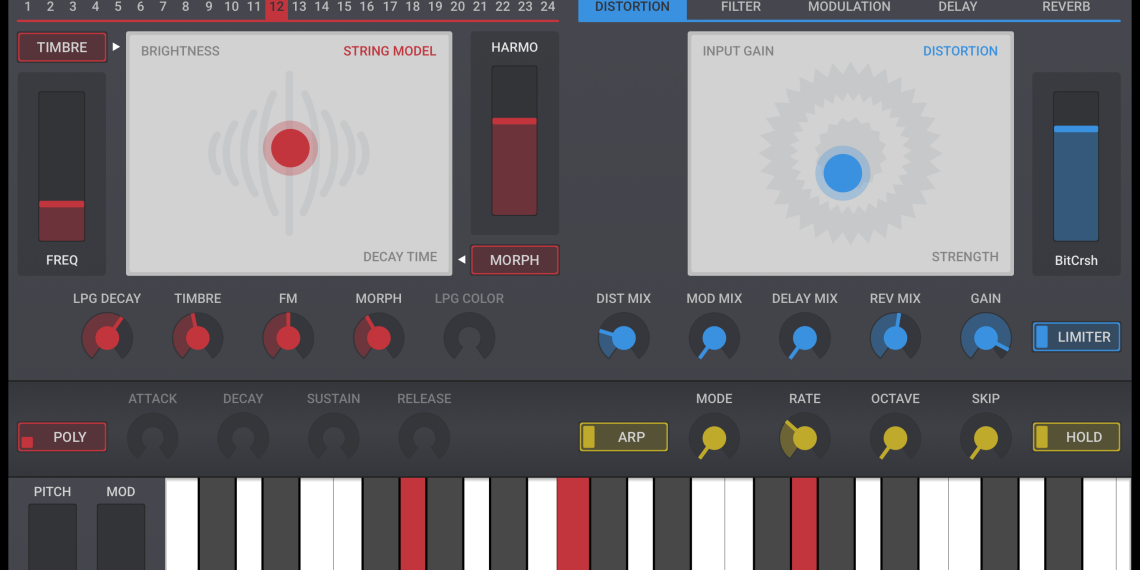
Task: Click the arpeggiator OCTAVE knob
Action: [895, 438]
